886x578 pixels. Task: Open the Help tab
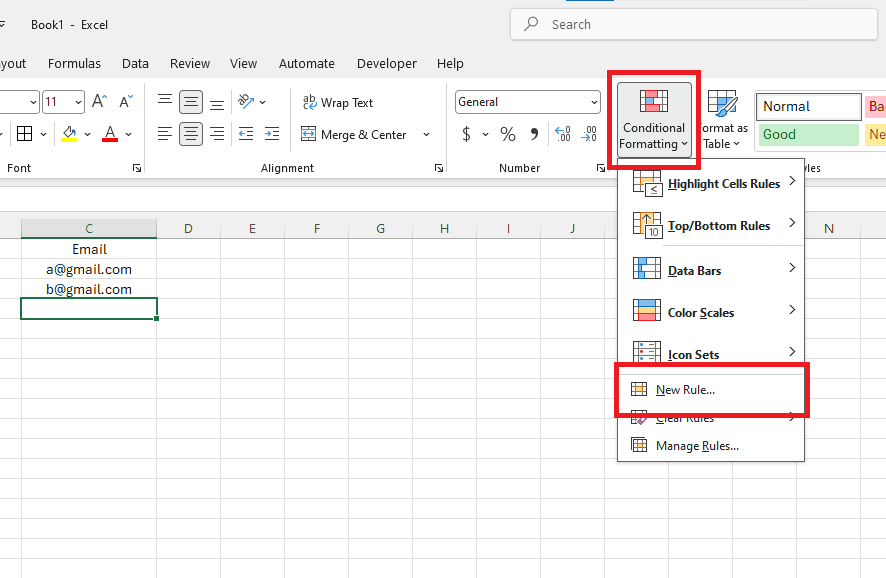[x=450, y=63]
